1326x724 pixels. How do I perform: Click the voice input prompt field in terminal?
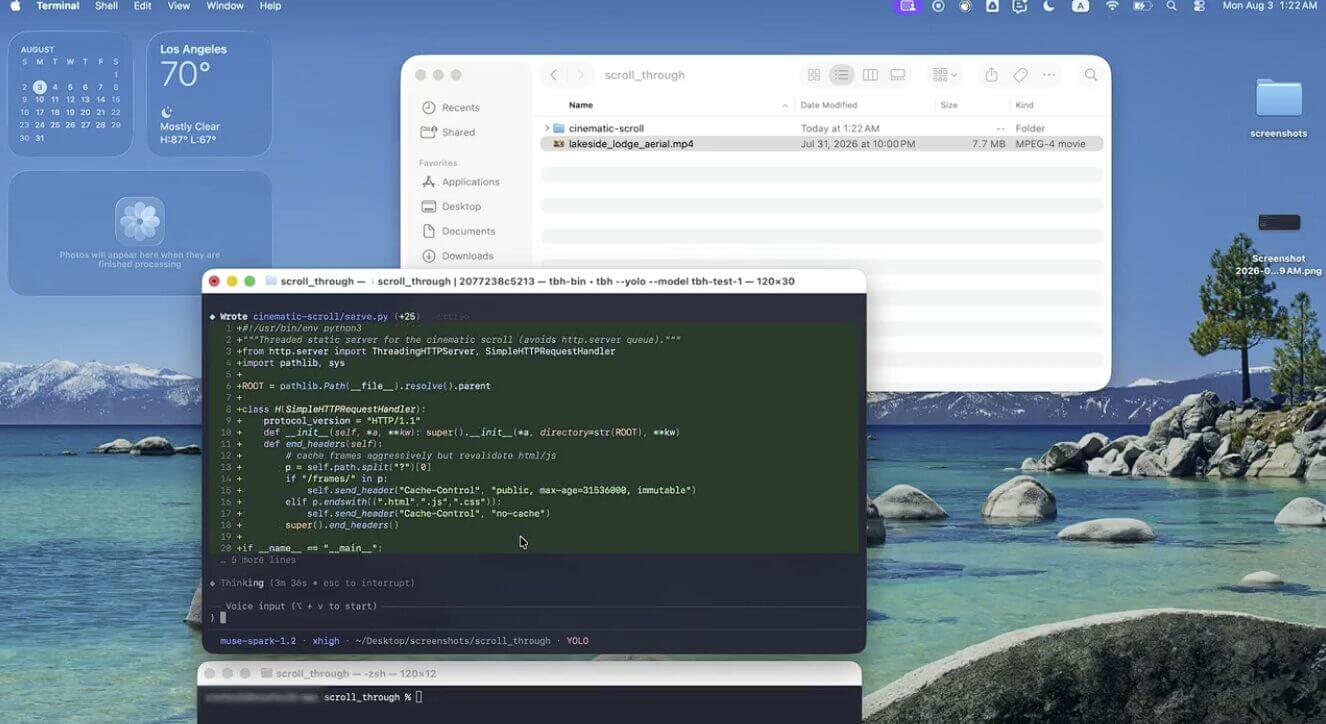534,617
